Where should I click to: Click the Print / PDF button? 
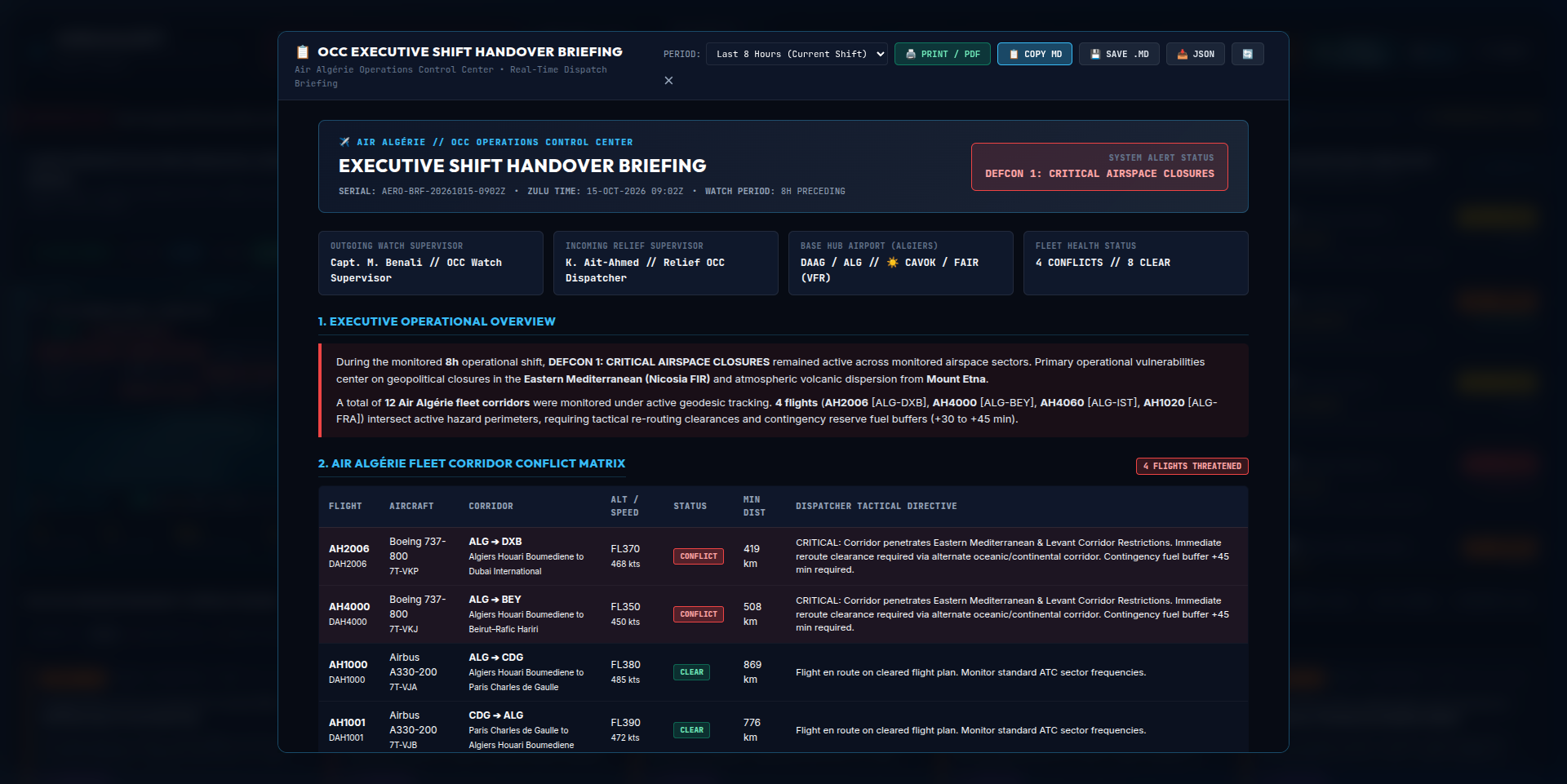[x=943, y=54]
